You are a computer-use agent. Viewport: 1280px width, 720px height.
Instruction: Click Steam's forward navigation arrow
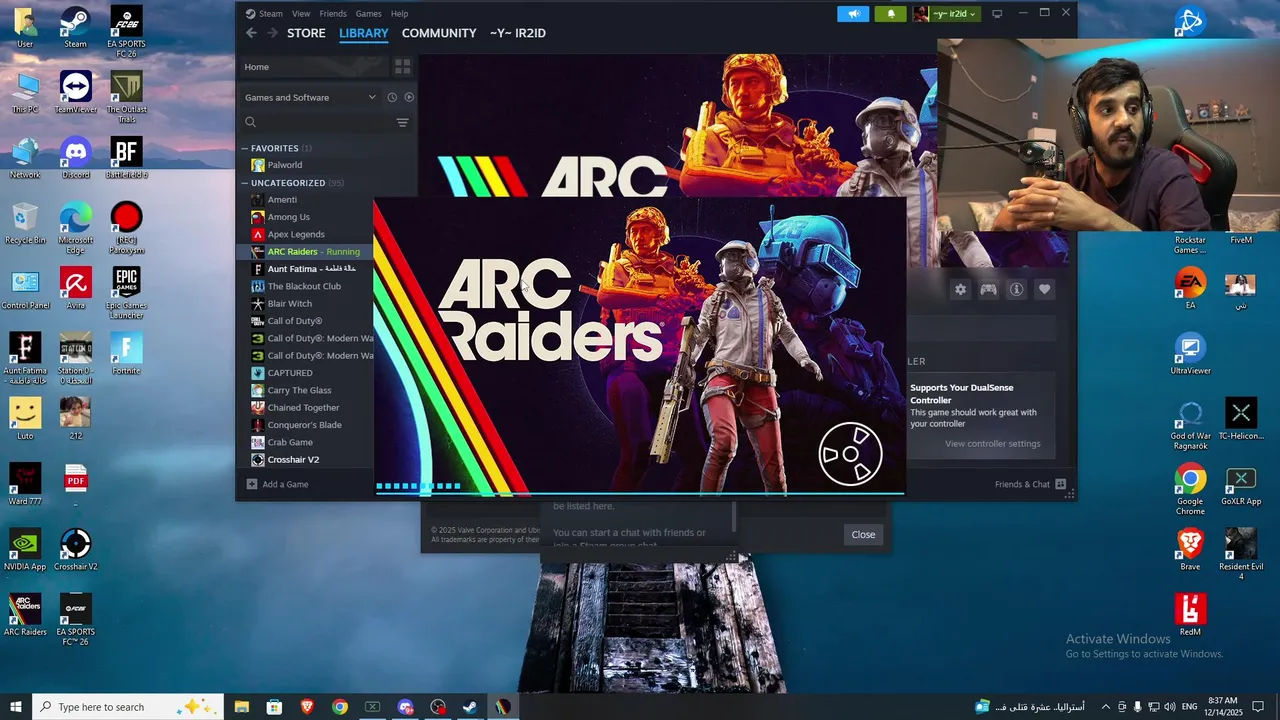(272, 33)
